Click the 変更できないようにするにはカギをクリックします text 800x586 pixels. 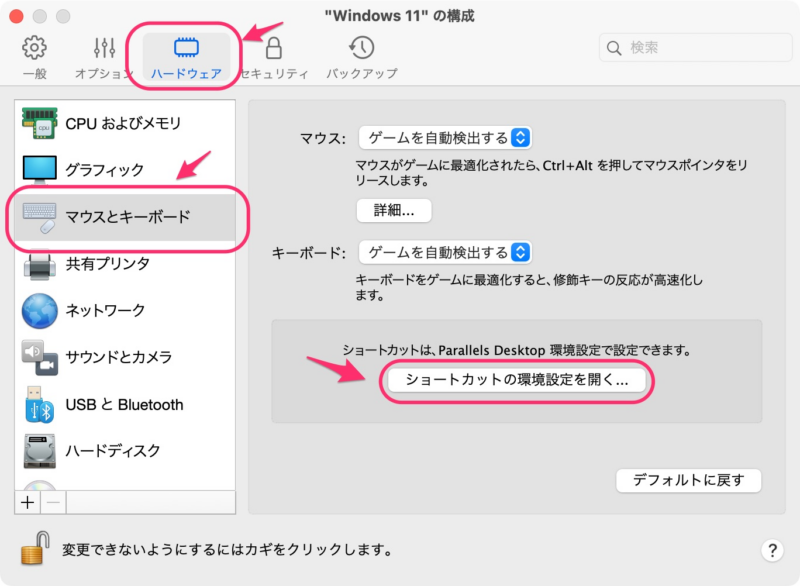pos(228,550)
